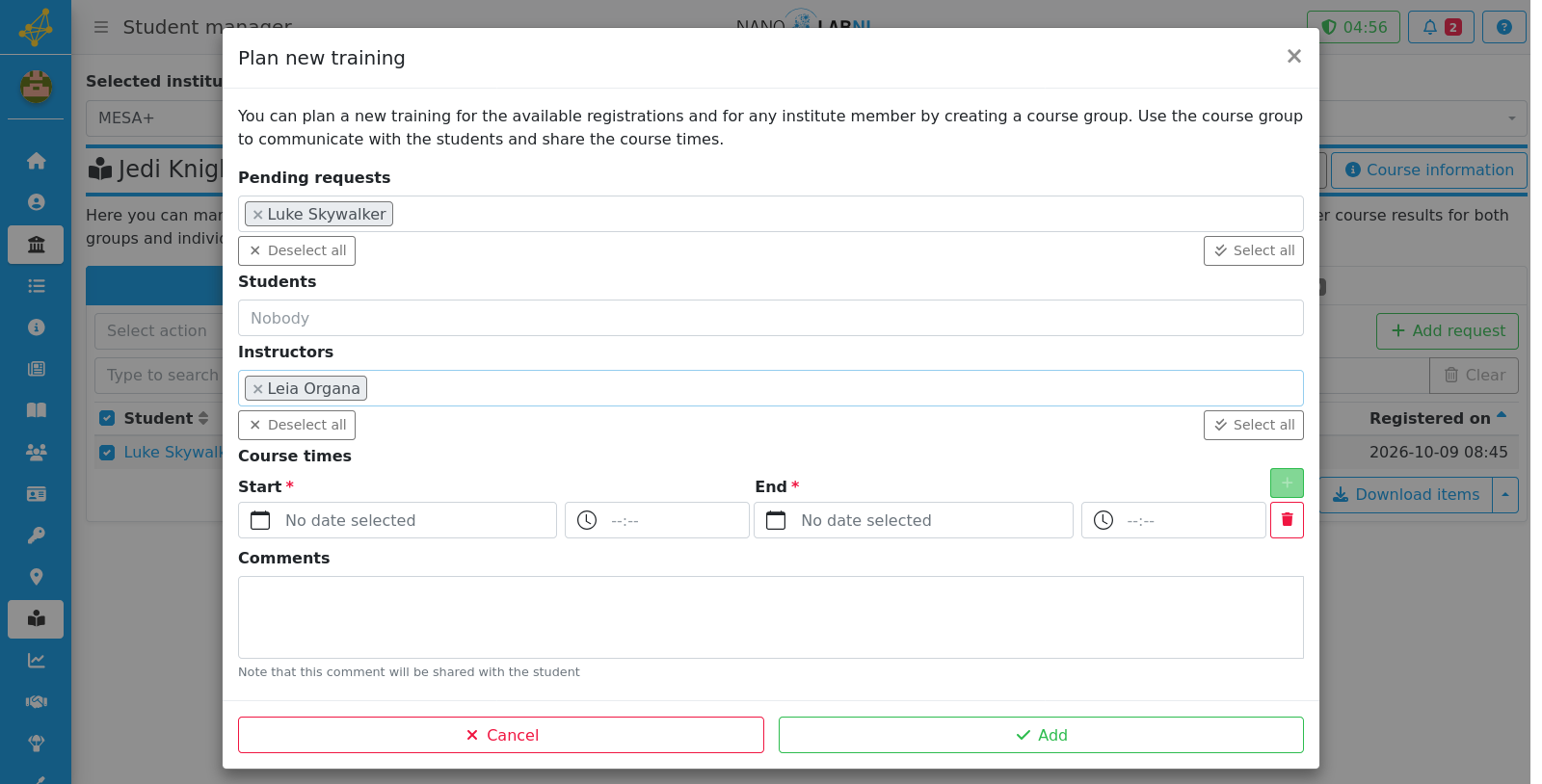Open the key sidebar icon
This screenshot has height=784, width=1542.
pos(36,536)
